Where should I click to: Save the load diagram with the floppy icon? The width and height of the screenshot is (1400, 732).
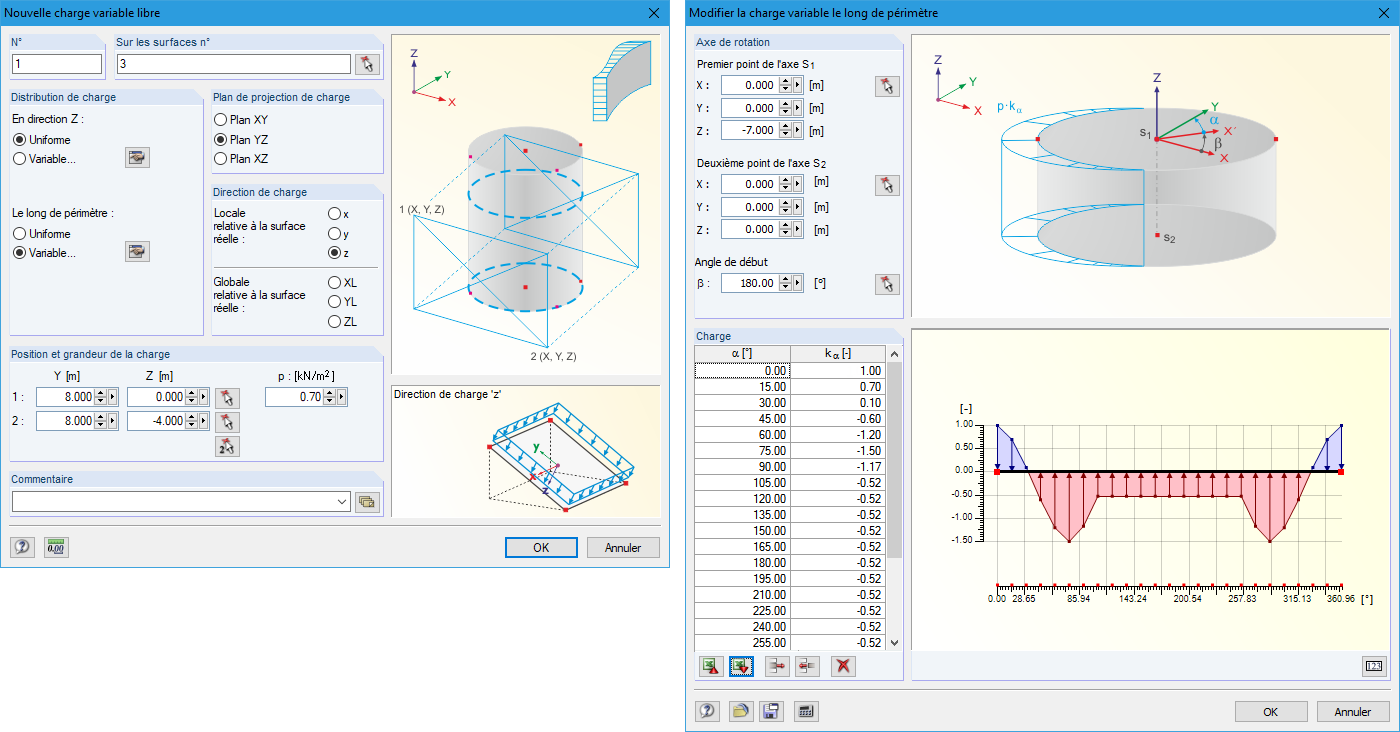coord(771,711)
